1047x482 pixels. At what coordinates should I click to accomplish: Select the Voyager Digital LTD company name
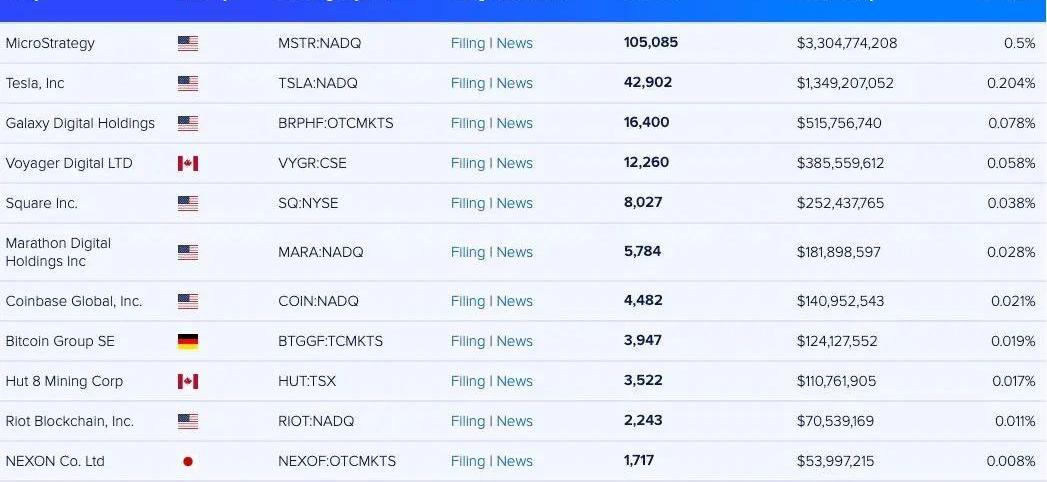[69, 163]
